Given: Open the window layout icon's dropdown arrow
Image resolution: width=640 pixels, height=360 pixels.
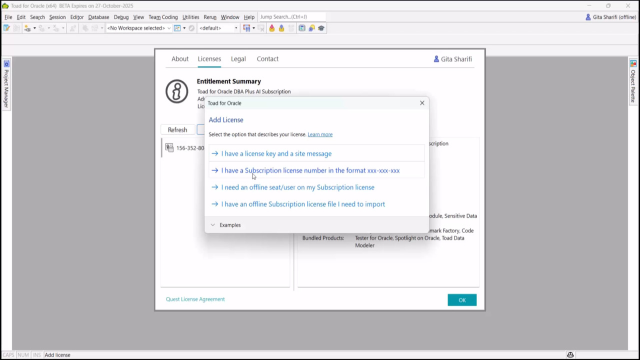Looking at the screenshot, I should click(x=184, y=28).
